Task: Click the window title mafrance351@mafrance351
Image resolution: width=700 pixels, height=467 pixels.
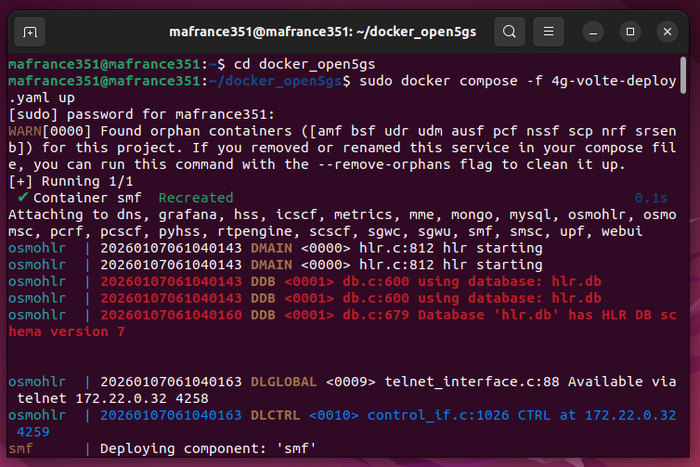Action: click(x=268, y=31)
